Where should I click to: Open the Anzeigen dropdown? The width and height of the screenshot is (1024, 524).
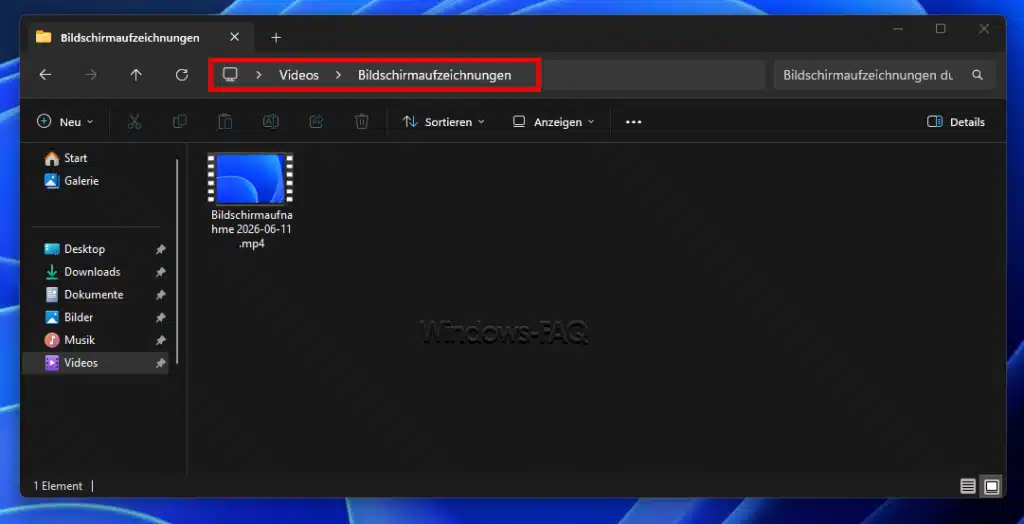point(554,122)
